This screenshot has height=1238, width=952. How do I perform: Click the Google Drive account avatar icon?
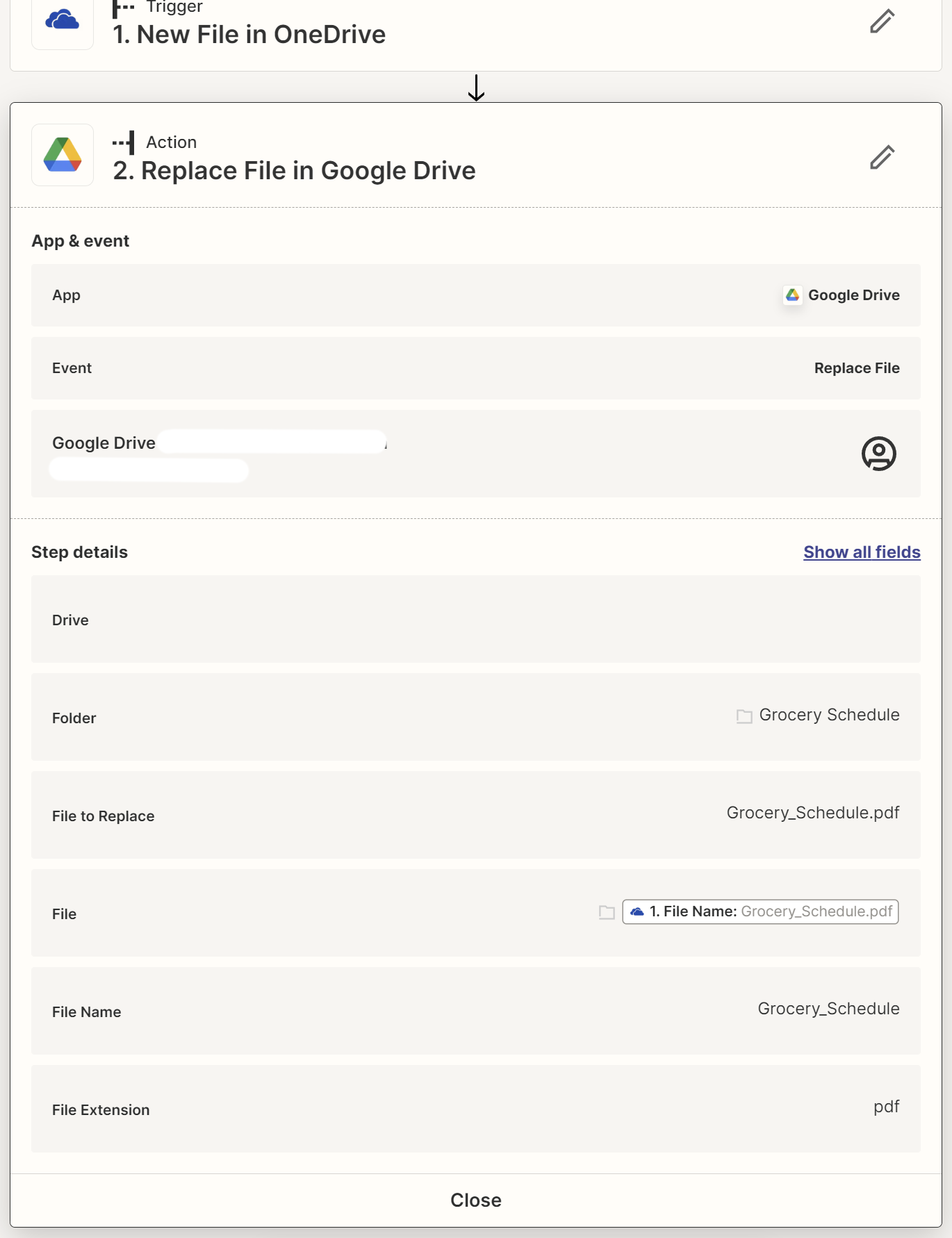(878, 454)
